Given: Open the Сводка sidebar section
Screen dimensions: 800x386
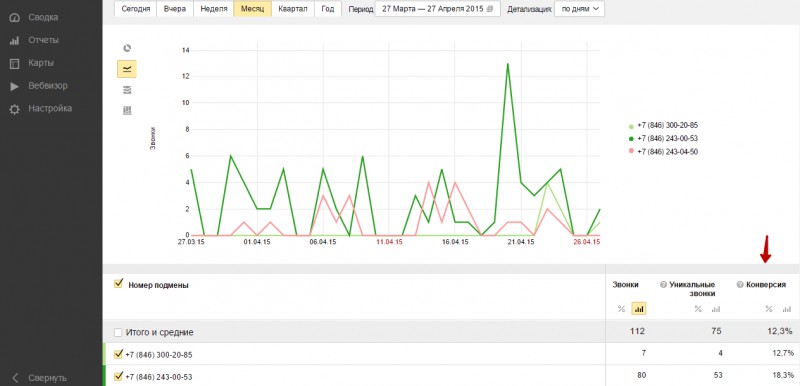Looking at the screenshot, I should (x=43, y=17).
